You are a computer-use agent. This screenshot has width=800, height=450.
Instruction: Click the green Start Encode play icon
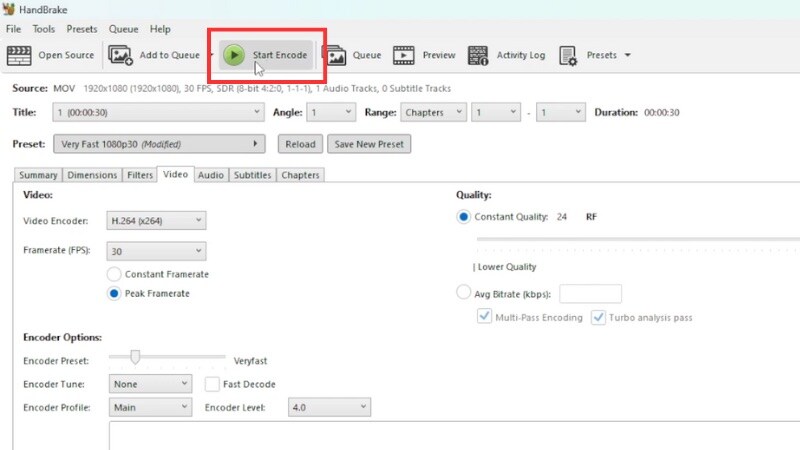[x=234, y=55]
